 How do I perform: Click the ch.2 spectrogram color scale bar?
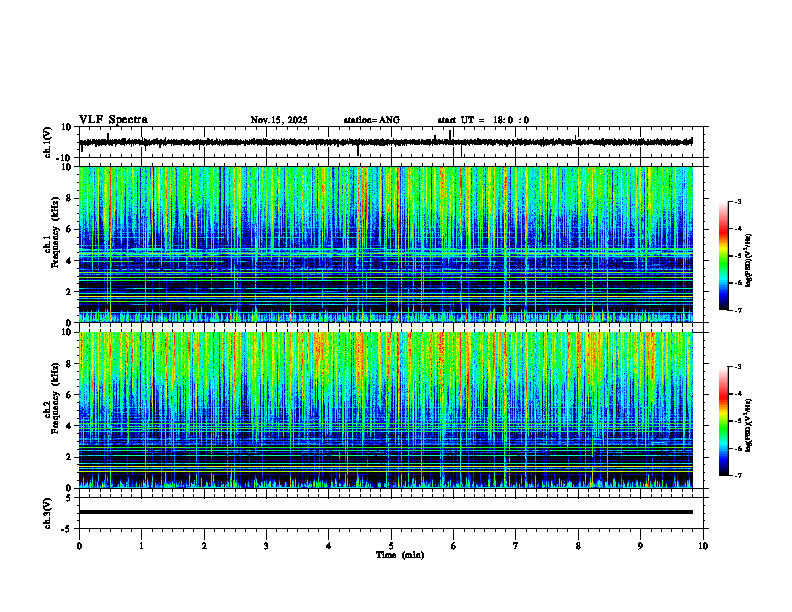[723, 421]
